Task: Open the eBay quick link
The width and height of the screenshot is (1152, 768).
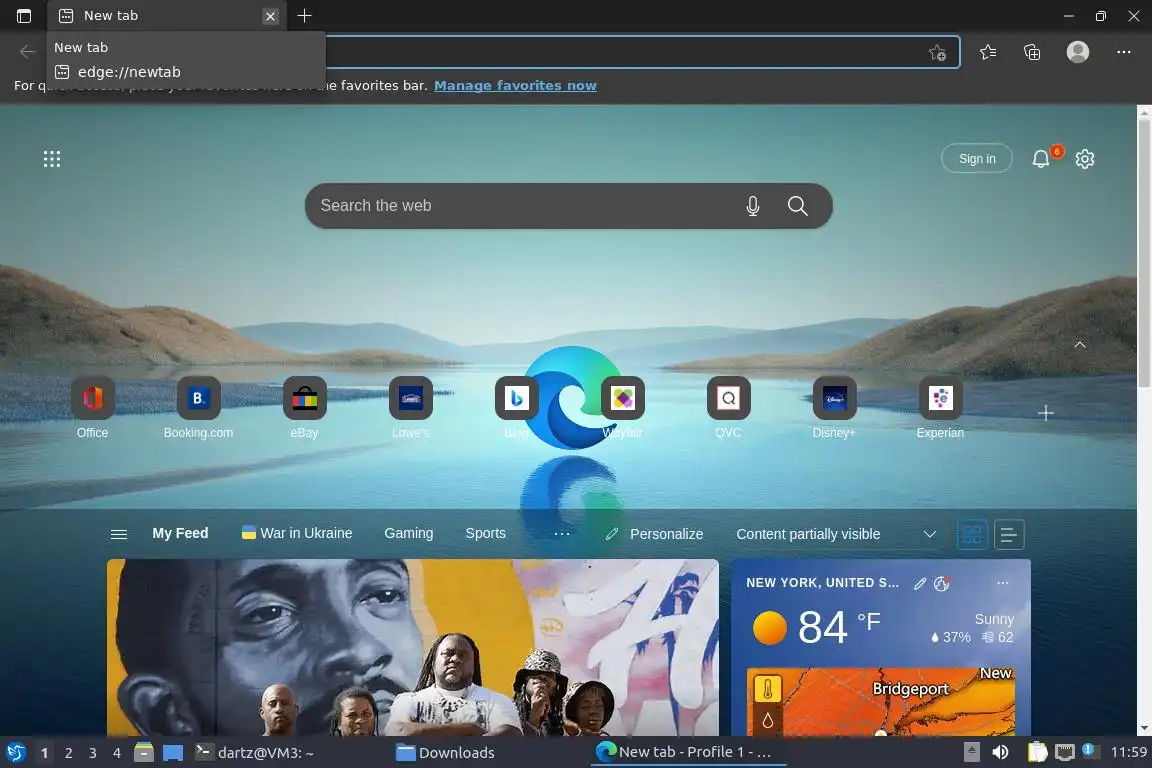Action: pos(304,407)
